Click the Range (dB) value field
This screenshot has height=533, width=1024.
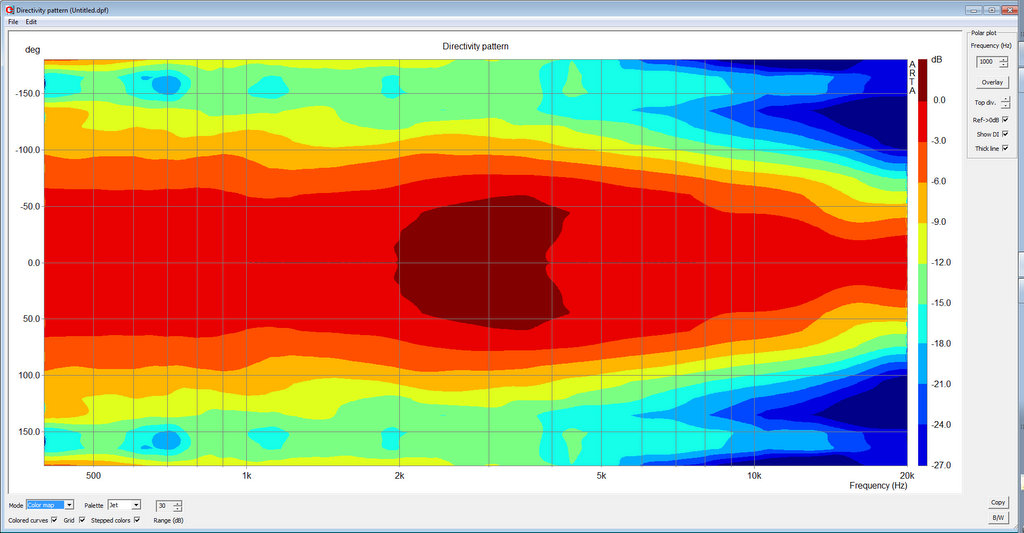pos(163,506)
